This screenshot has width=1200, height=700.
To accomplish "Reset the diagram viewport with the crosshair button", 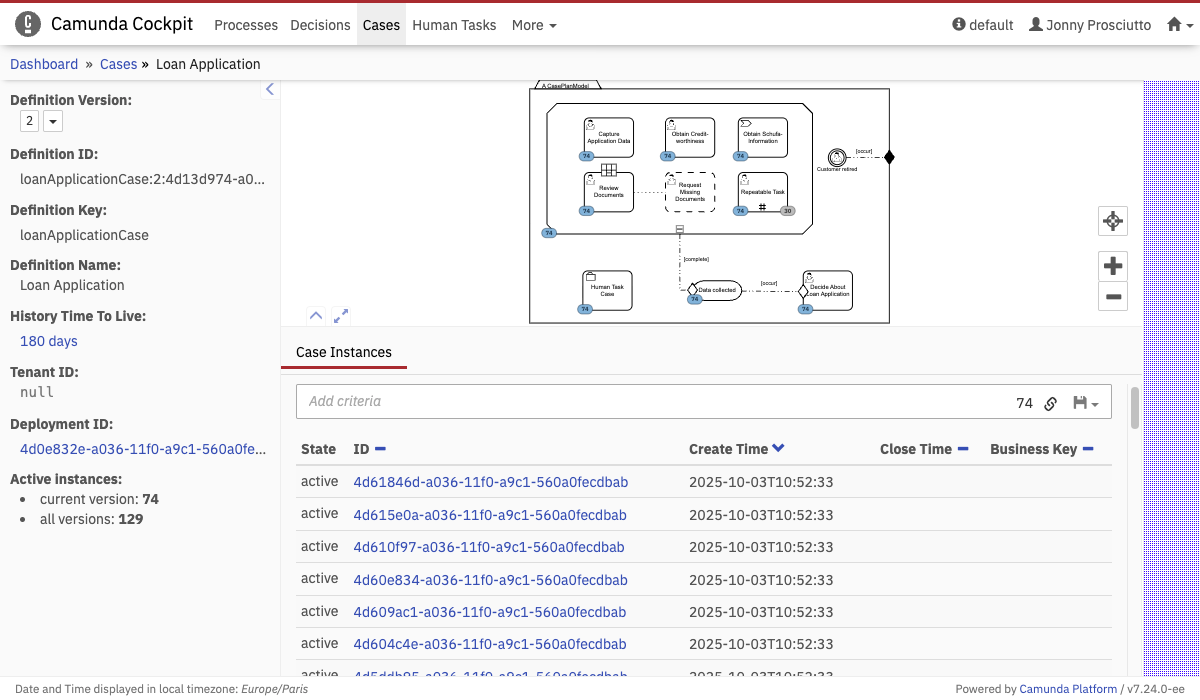I will [x=1112, y=221].
